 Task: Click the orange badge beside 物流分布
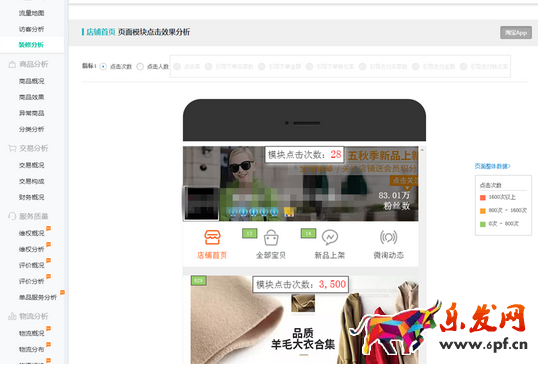click(48, 344)
